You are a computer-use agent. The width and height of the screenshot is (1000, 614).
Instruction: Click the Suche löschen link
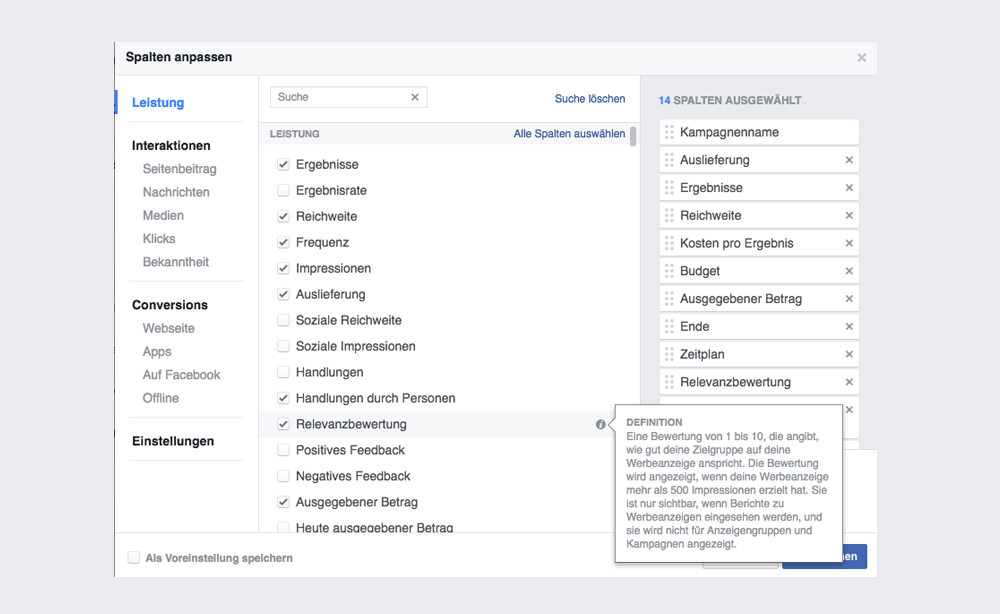(x=590, y=99)
